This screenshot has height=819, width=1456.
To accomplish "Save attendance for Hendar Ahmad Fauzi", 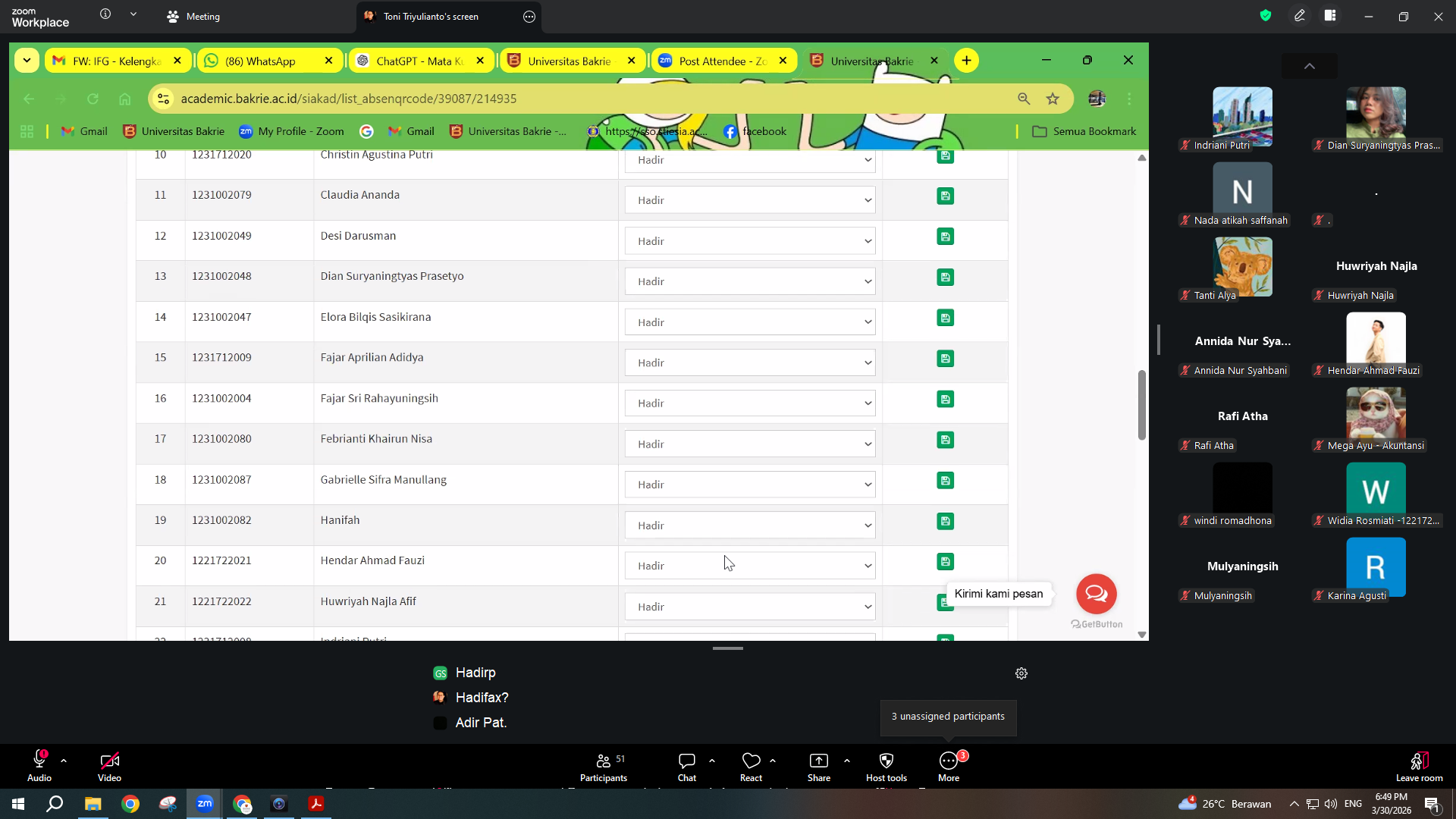I will point(945,562).
